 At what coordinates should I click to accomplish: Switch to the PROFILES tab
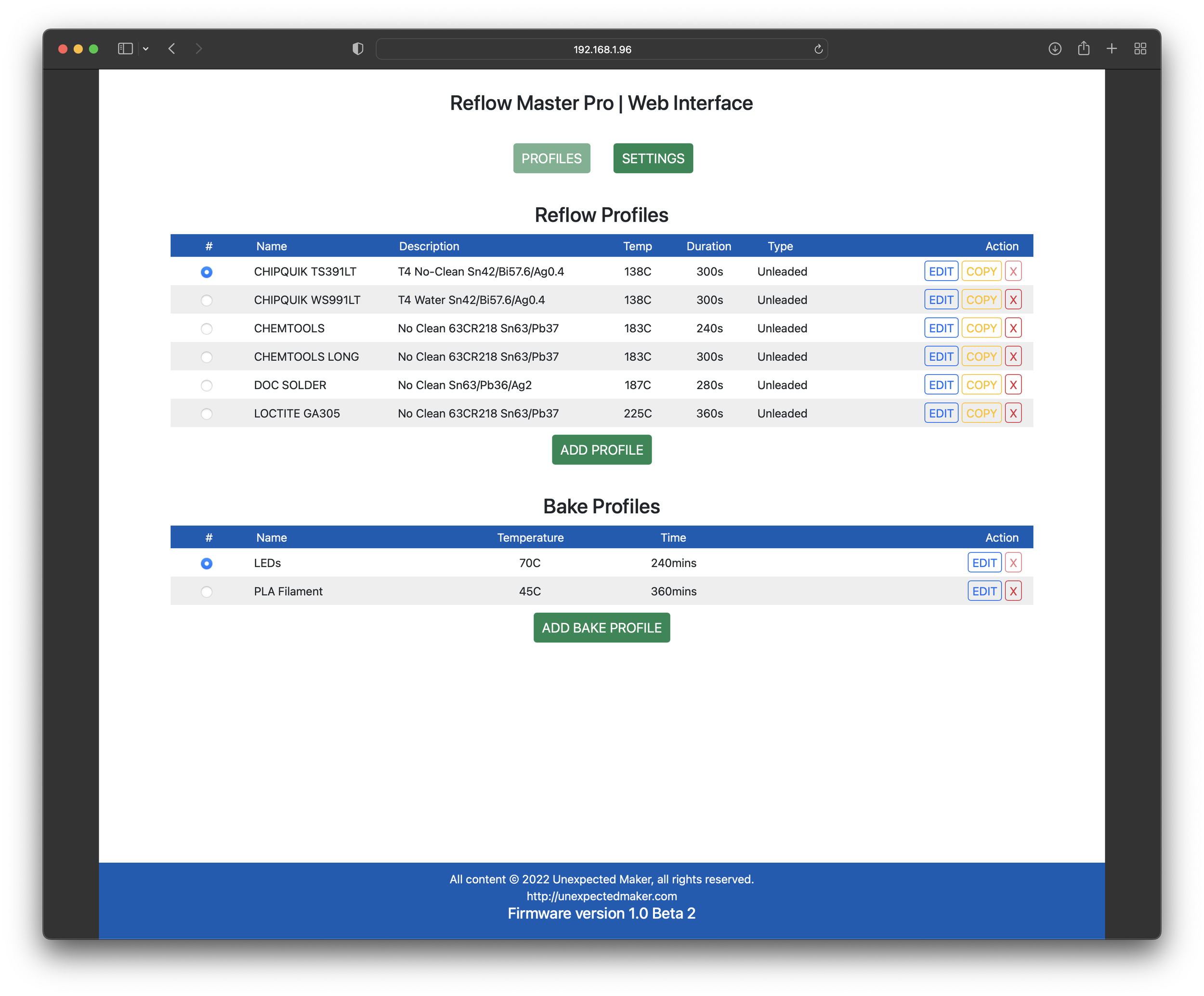click(x=551, y=158)
